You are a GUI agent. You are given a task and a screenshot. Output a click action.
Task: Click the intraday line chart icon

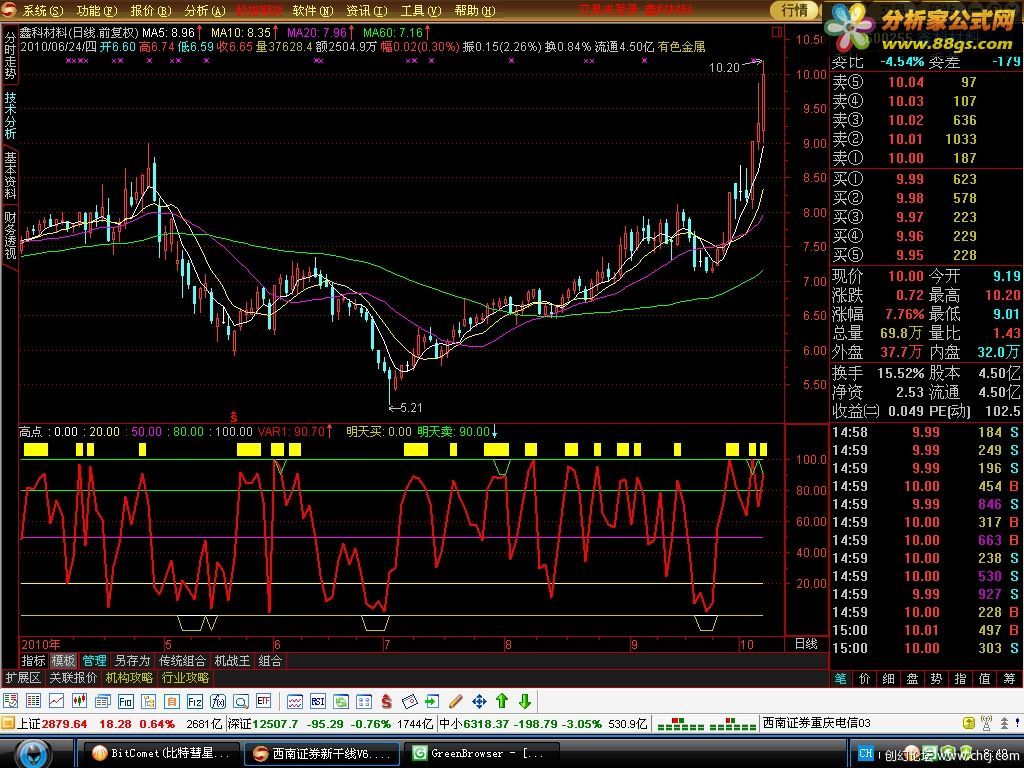click(57, 701)
